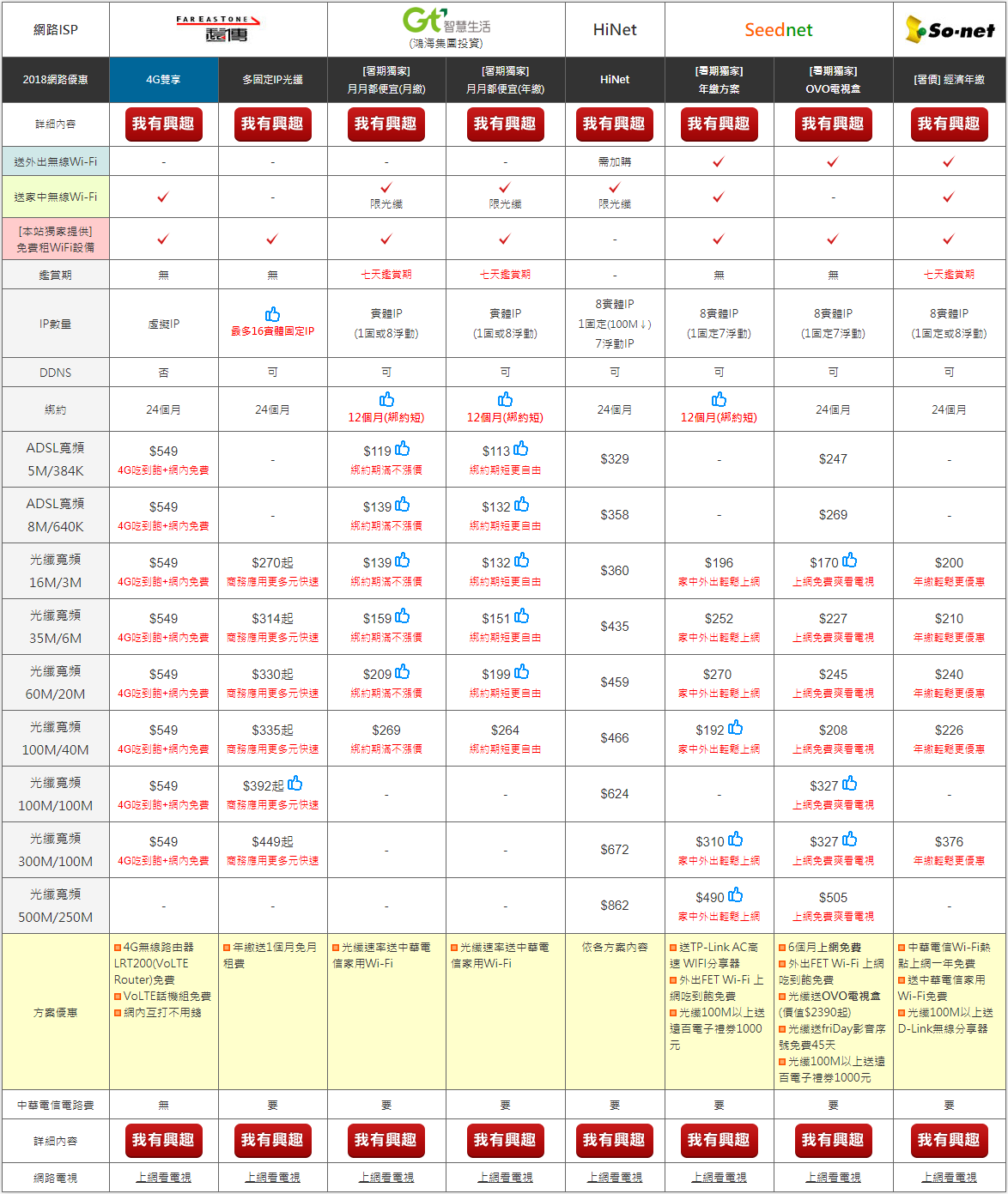Click thumbs-up beside $139 in ADSL 8M/640K row

coord(403,505)
